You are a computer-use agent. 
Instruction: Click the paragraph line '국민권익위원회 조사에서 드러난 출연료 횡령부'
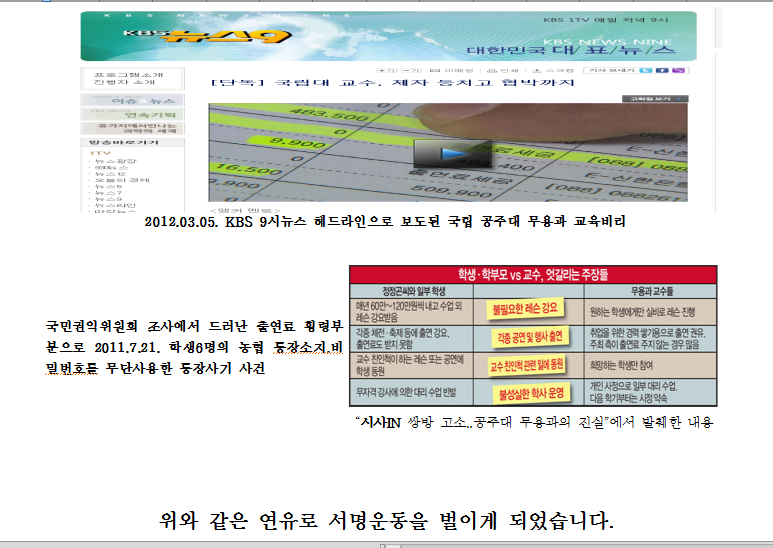pyautogui.click(x=194, y=326)
